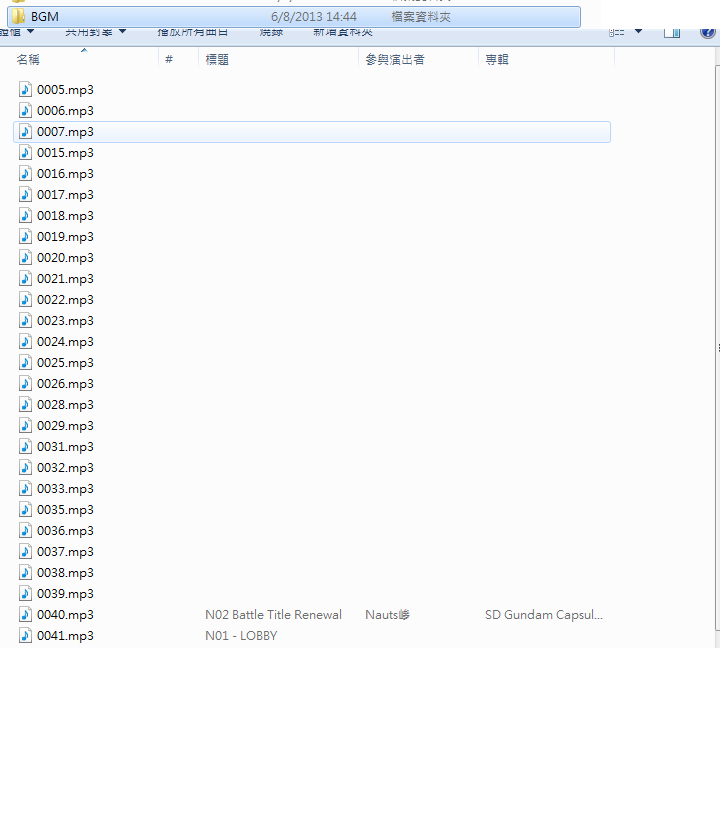
Task: Click the music icon of 0037.mp3
Action: click(x=25, y=551)
